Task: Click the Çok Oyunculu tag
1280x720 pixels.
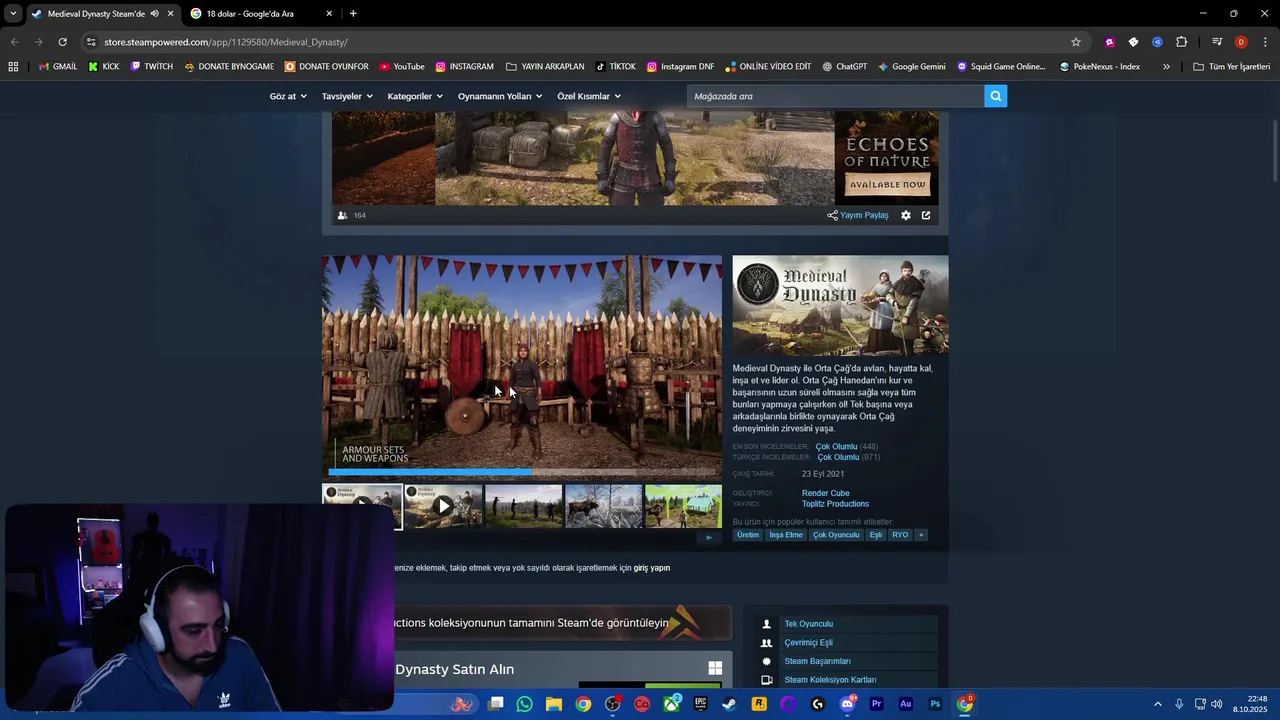Action: pyautogui.click(x=836, y=535)
